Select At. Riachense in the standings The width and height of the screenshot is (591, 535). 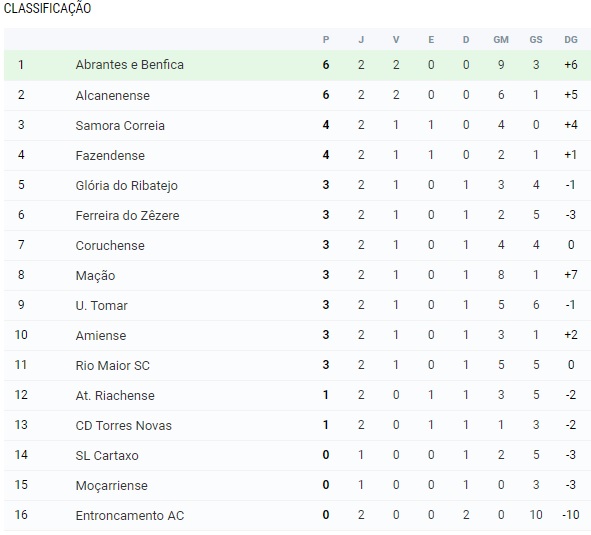(x=115, y=396)
